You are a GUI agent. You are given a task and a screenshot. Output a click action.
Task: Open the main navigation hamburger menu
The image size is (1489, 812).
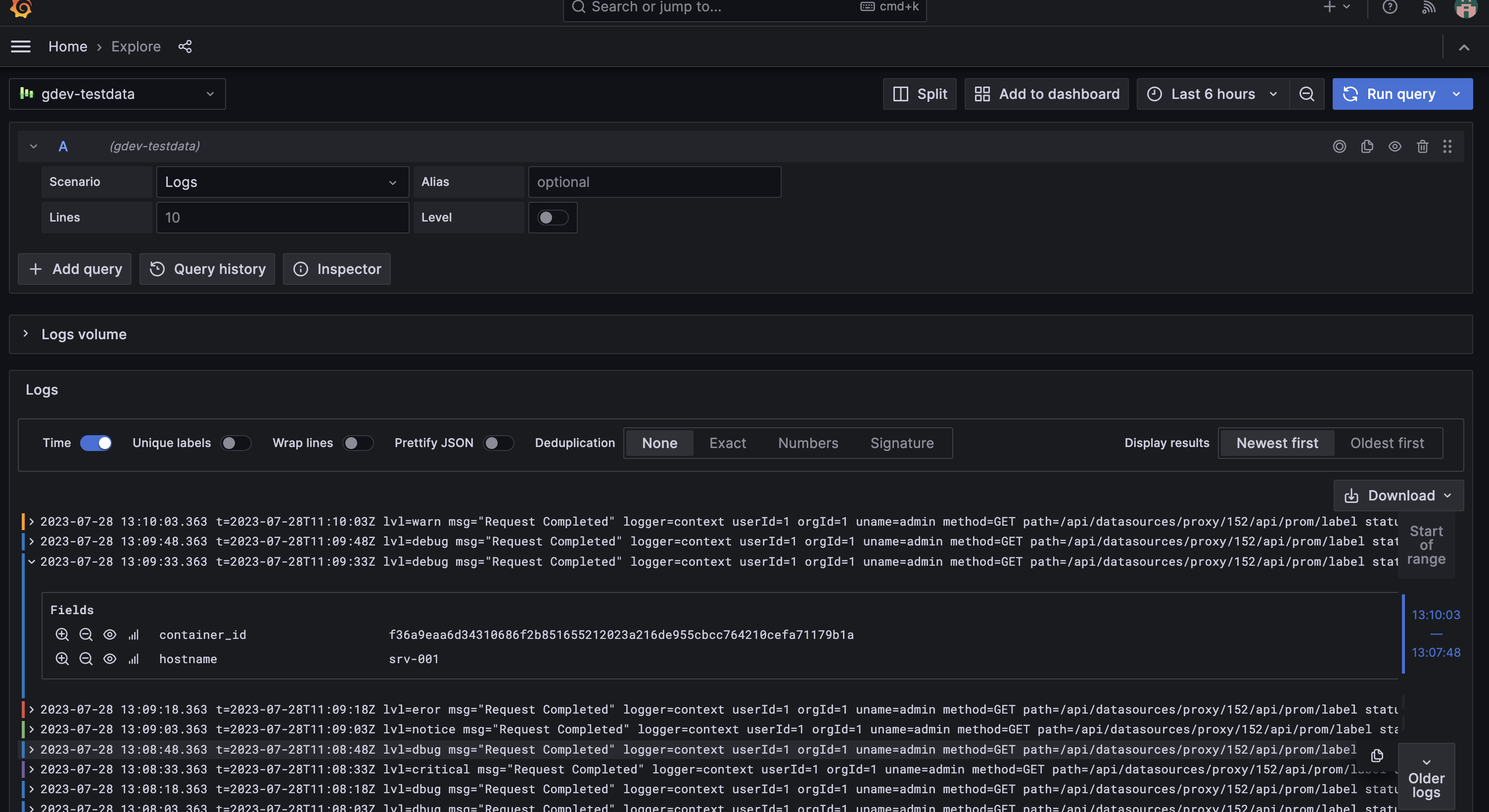coord(21,46)
